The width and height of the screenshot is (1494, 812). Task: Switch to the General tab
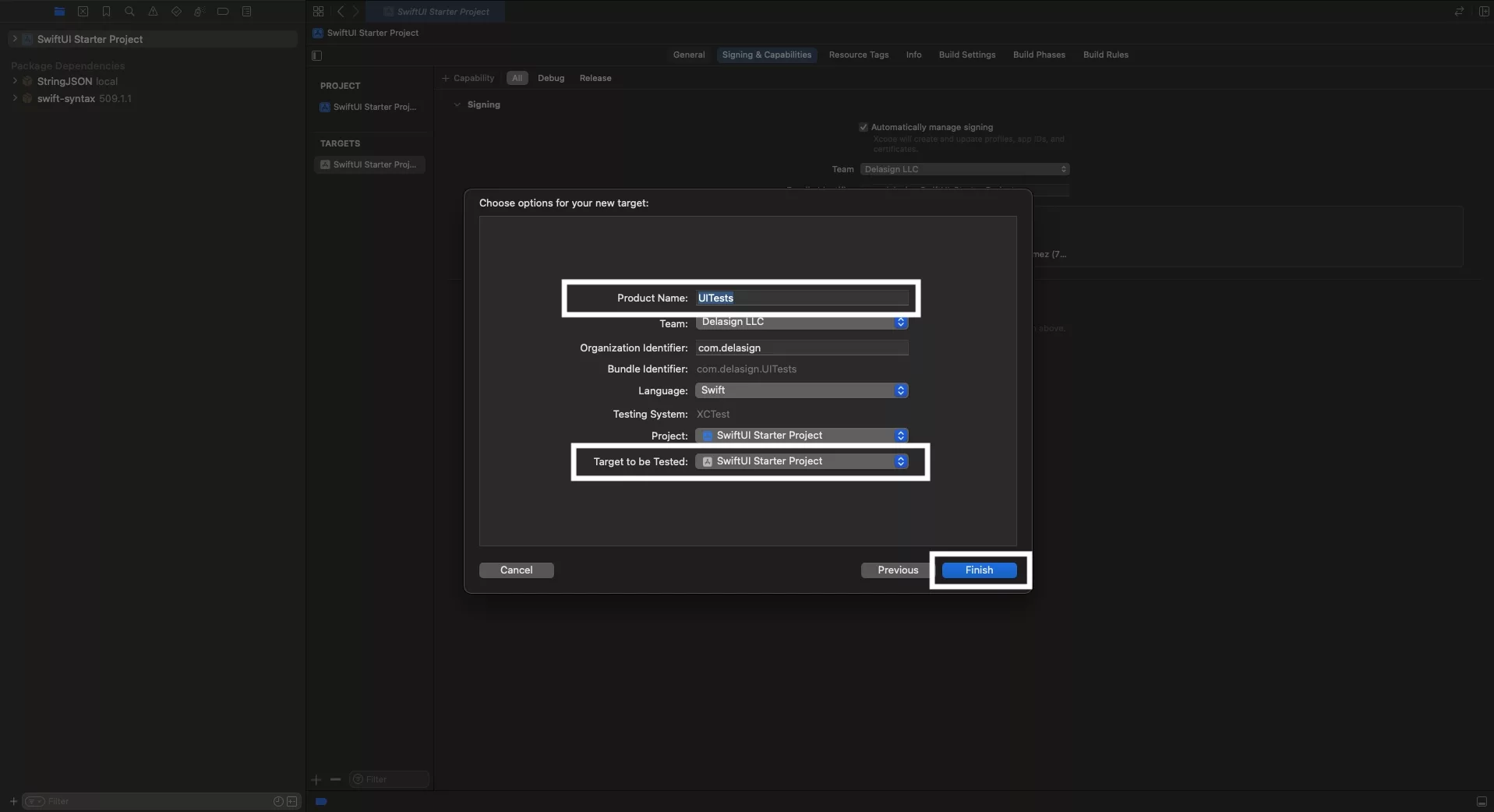[x=689, y=55]
